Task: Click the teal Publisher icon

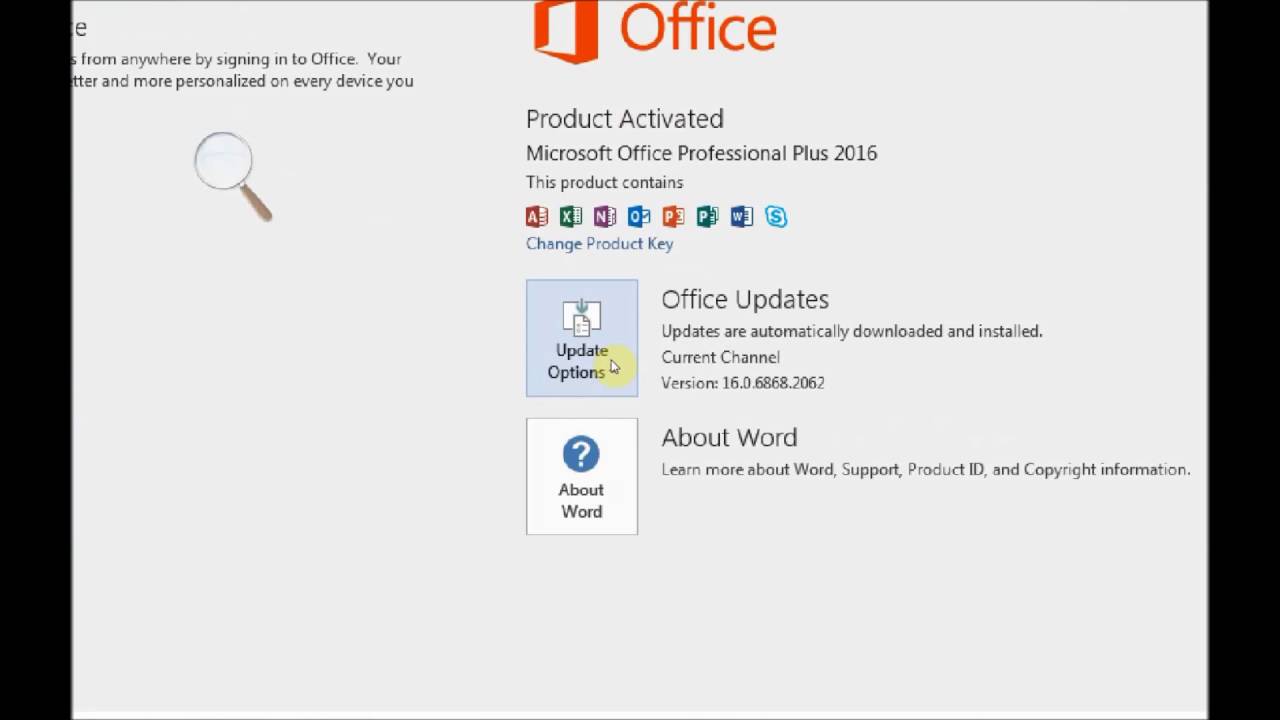Action: point(707,216)
